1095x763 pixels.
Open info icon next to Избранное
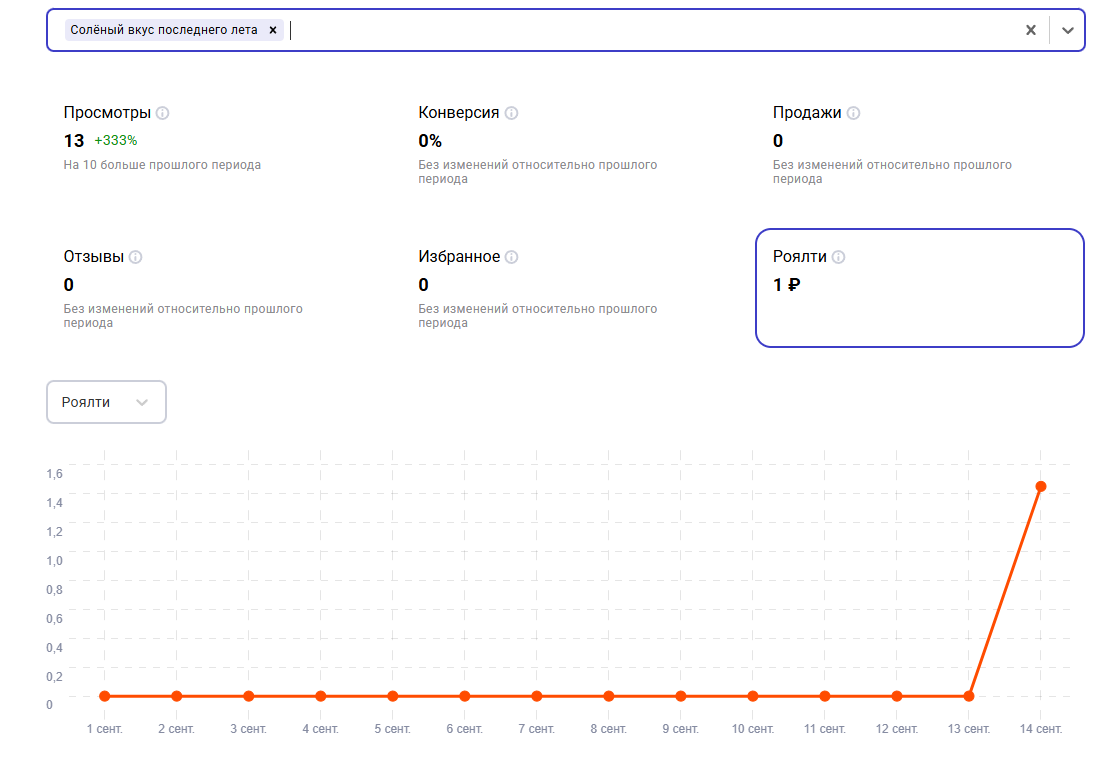point(511,257)
